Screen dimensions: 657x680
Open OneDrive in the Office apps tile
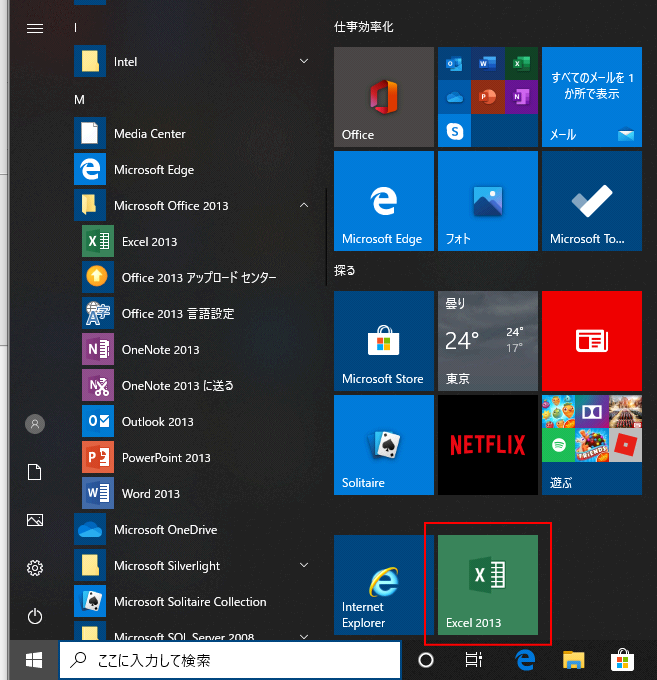pyautogui.click(x=454, y=97)
